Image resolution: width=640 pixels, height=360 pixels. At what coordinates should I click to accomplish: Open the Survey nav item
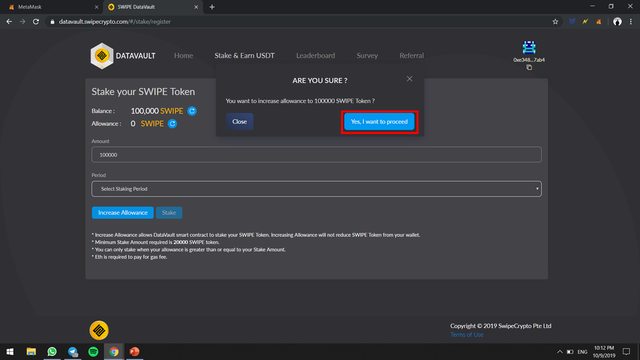367,56
